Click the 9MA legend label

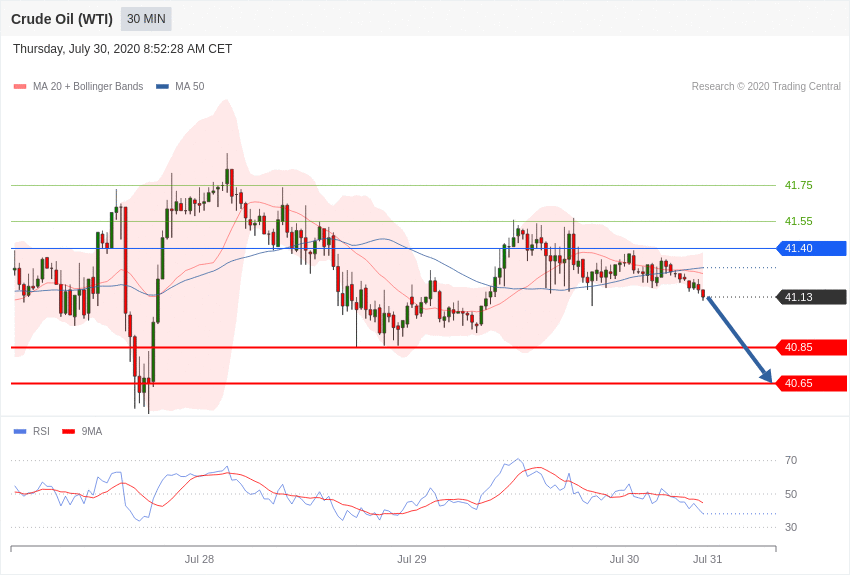pyautogui.click(x=92, y=431)
